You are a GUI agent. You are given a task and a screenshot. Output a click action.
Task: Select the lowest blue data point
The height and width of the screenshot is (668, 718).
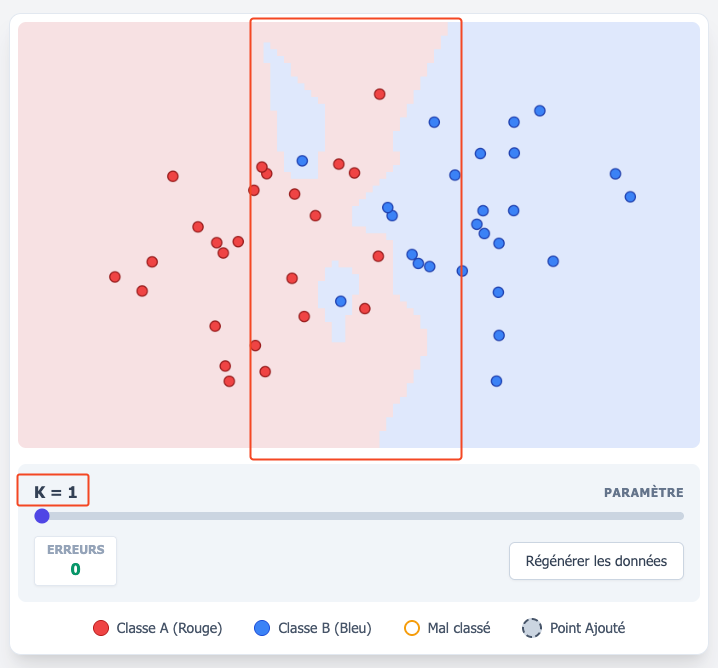point(496,381)
